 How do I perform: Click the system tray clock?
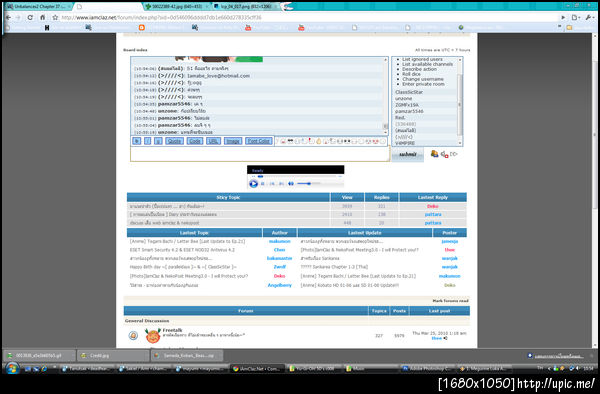[x=588, y=368]
